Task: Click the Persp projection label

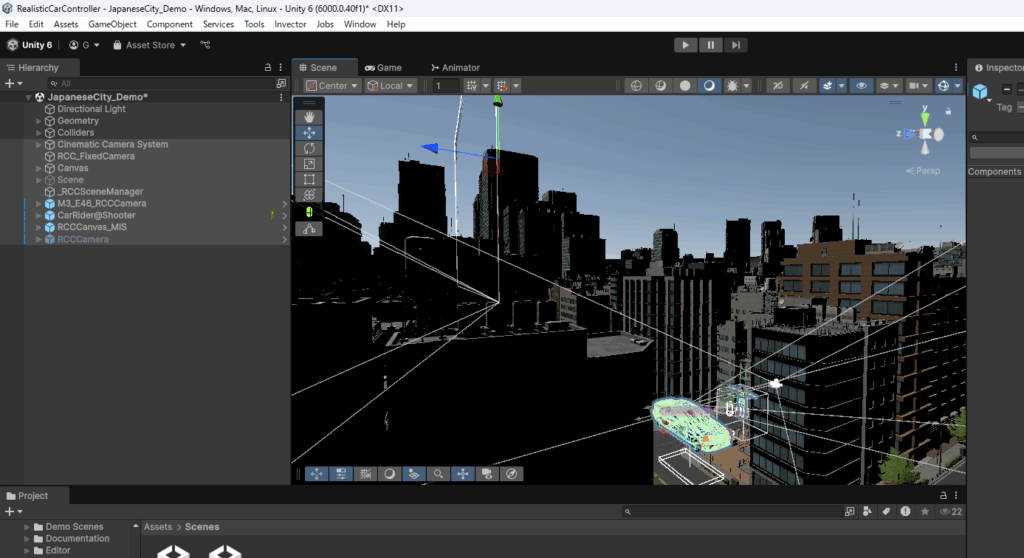Action: [x=927, y=171]
